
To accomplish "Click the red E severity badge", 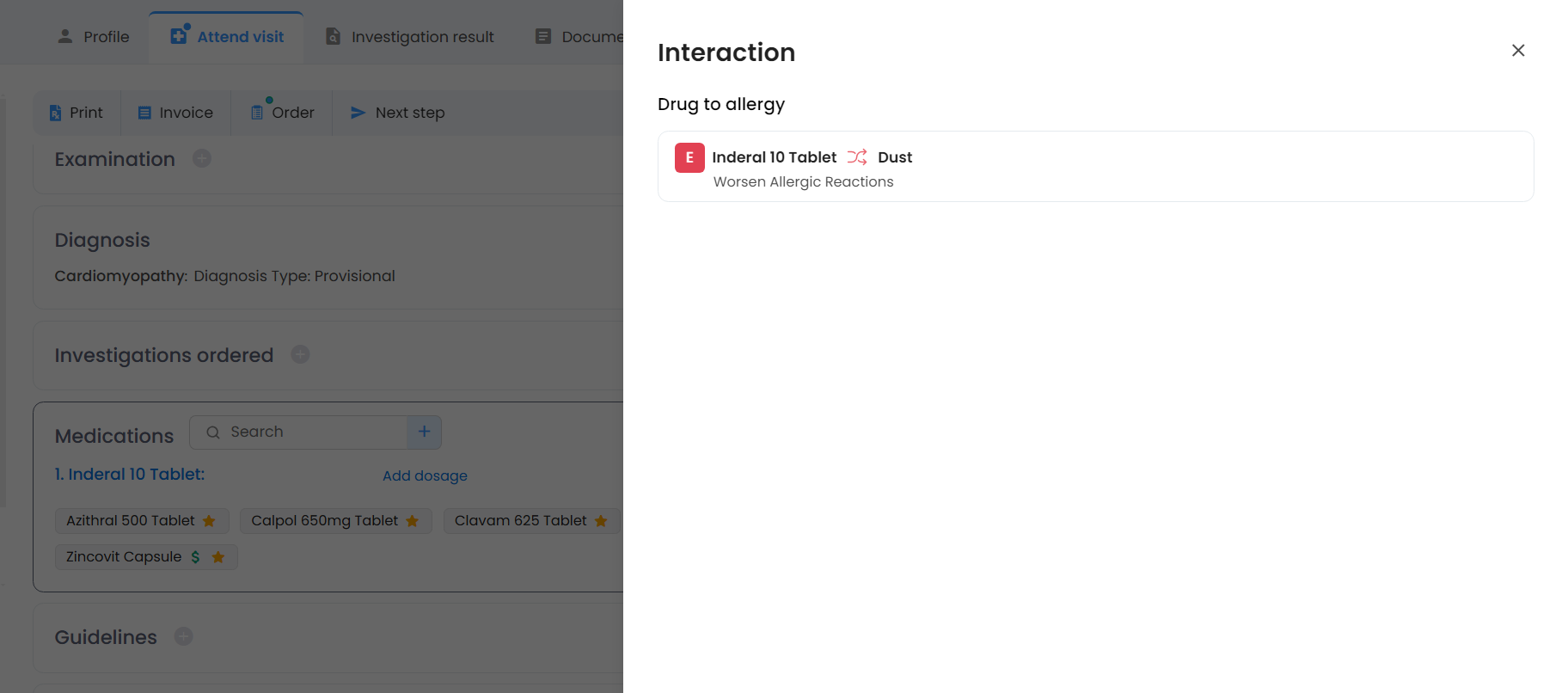I will 689,158.
